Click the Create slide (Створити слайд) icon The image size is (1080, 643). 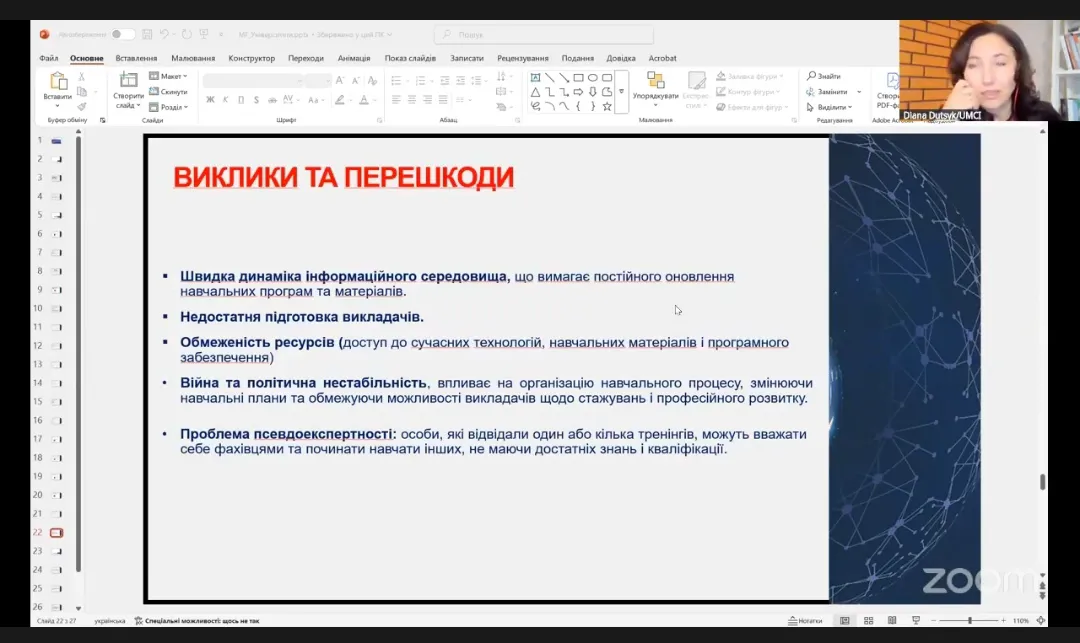coord(128,81)
